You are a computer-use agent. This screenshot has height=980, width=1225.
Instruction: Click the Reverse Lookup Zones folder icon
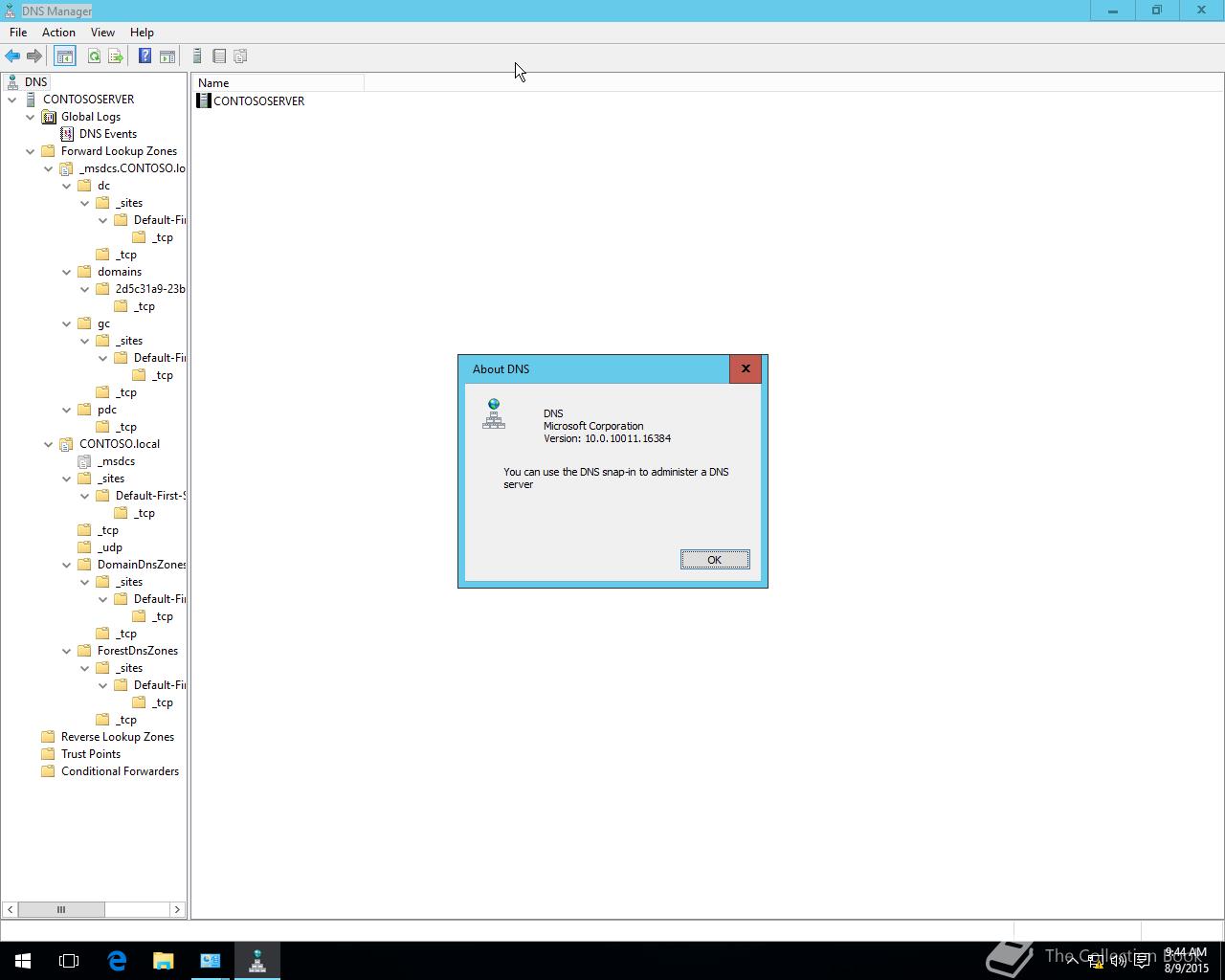click(x=49, y=737)
